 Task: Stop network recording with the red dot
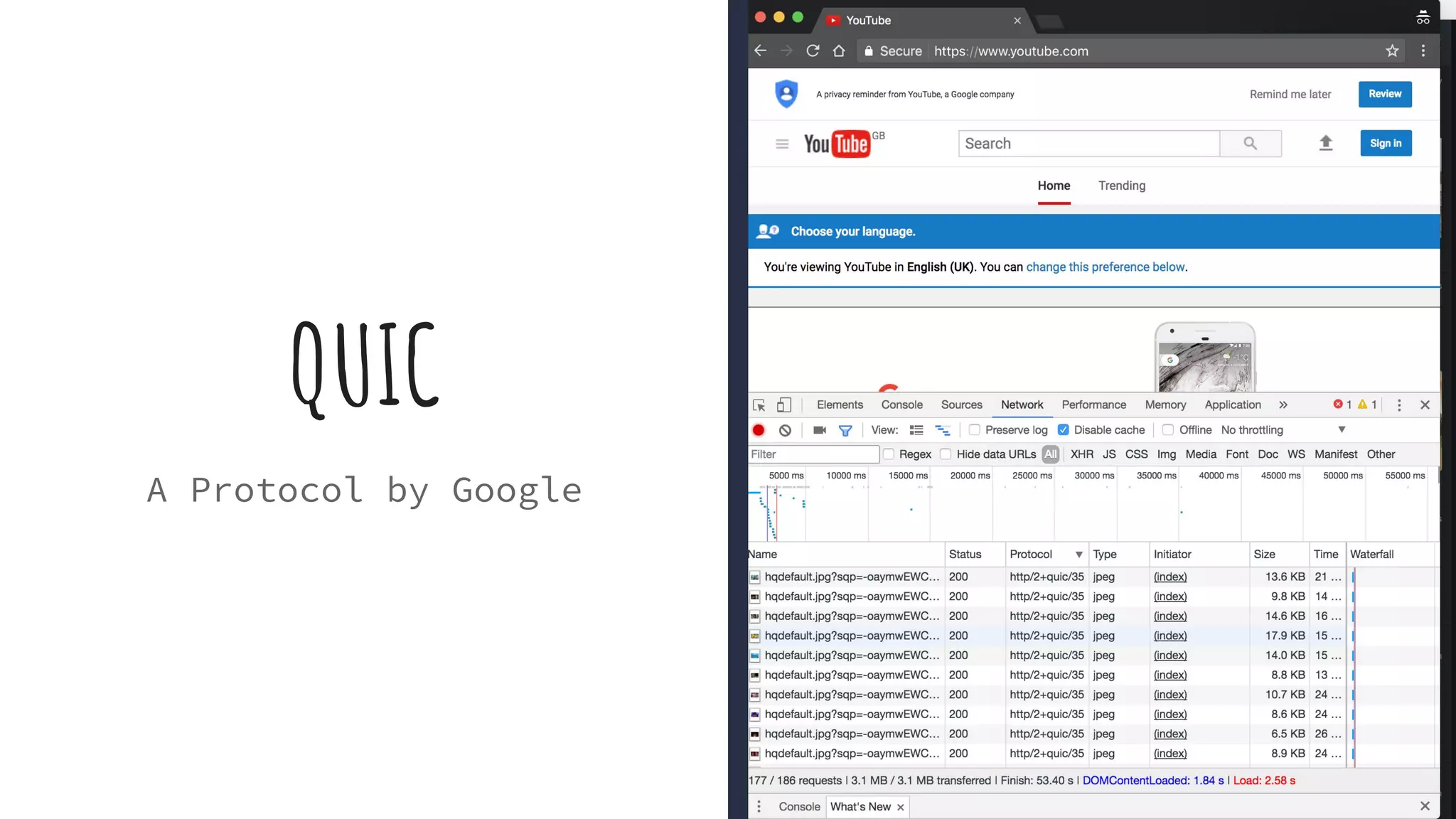(x=759, y=430)
